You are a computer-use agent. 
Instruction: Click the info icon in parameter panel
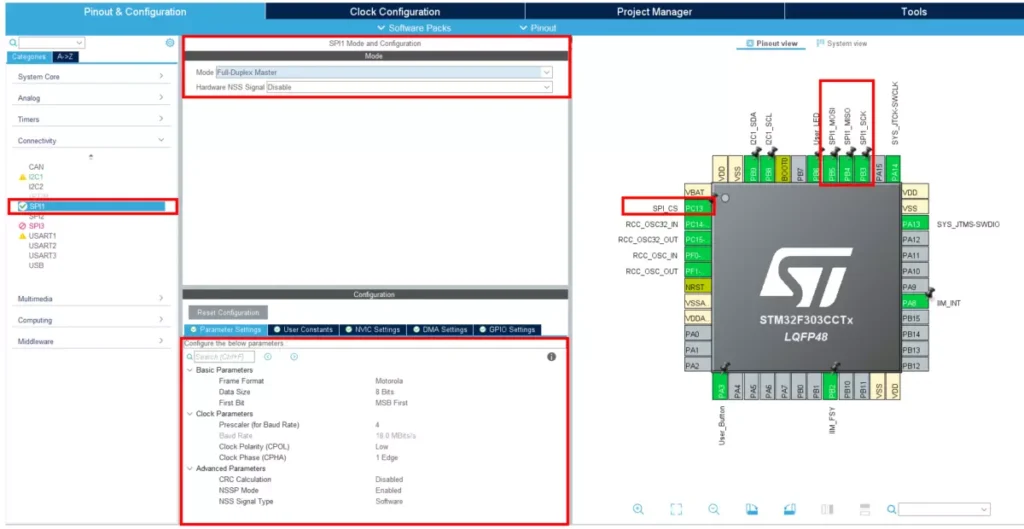[x=551, y=356]
